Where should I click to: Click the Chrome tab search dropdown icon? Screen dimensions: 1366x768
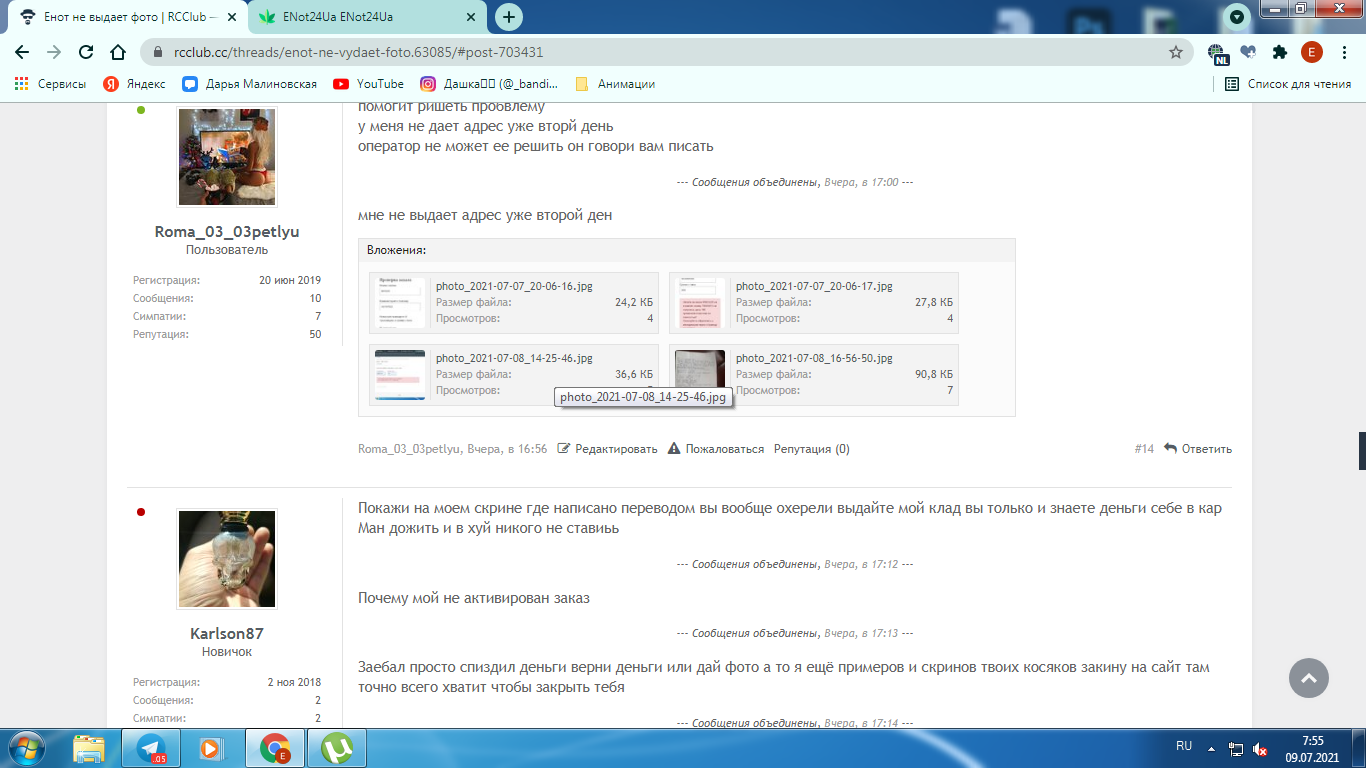click(x=1237, y=16)
